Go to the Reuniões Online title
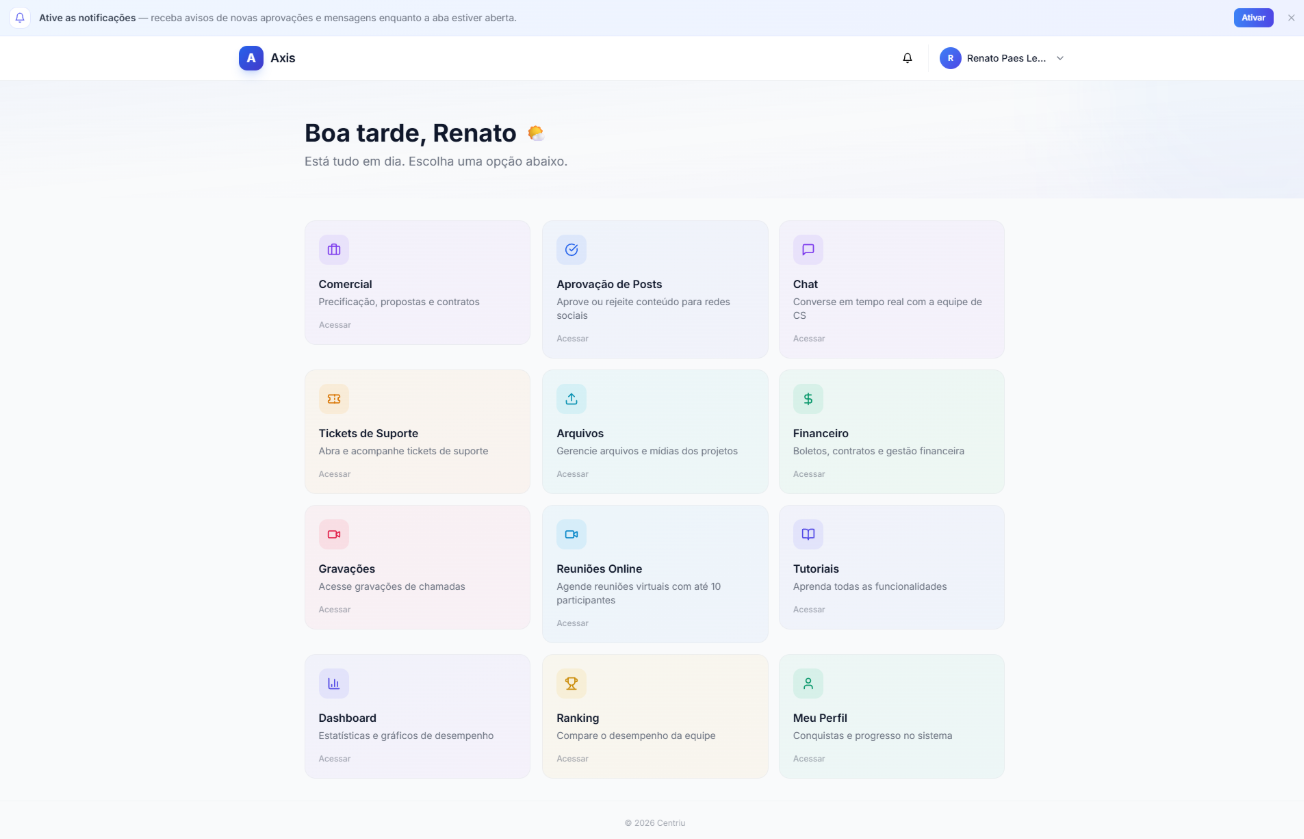Screen dimensions: 1304x839 click(x=599, y=569)
